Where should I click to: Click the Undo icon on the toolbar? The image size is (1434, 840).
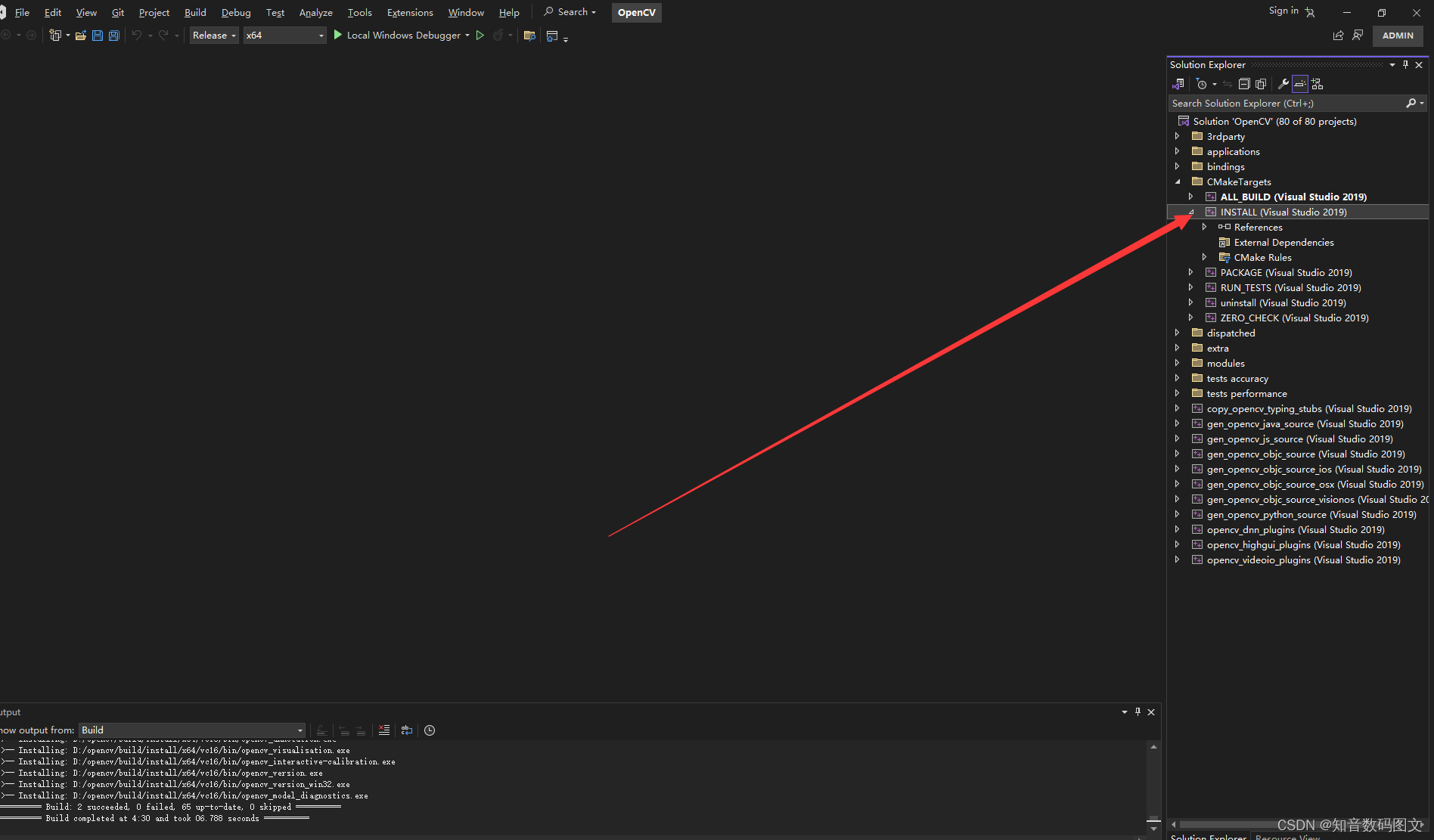(138, 35)
